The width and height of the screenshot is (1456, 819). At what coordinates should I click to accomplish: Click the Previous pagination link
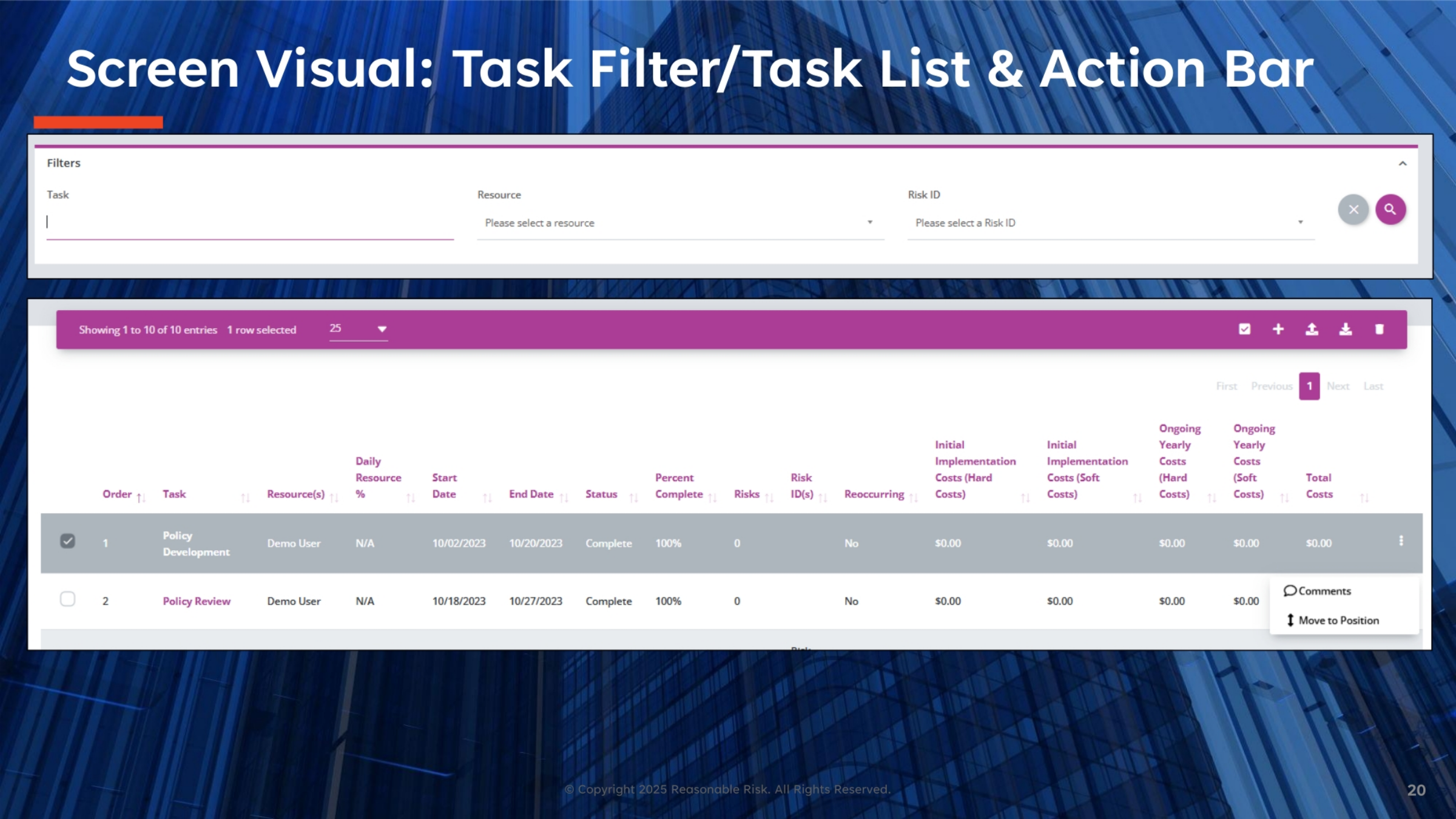pos(1272,386)
